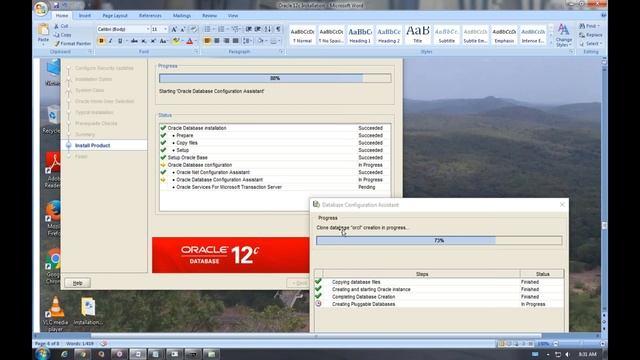
Task: Increase the paragraph indent
Action: 258,29
